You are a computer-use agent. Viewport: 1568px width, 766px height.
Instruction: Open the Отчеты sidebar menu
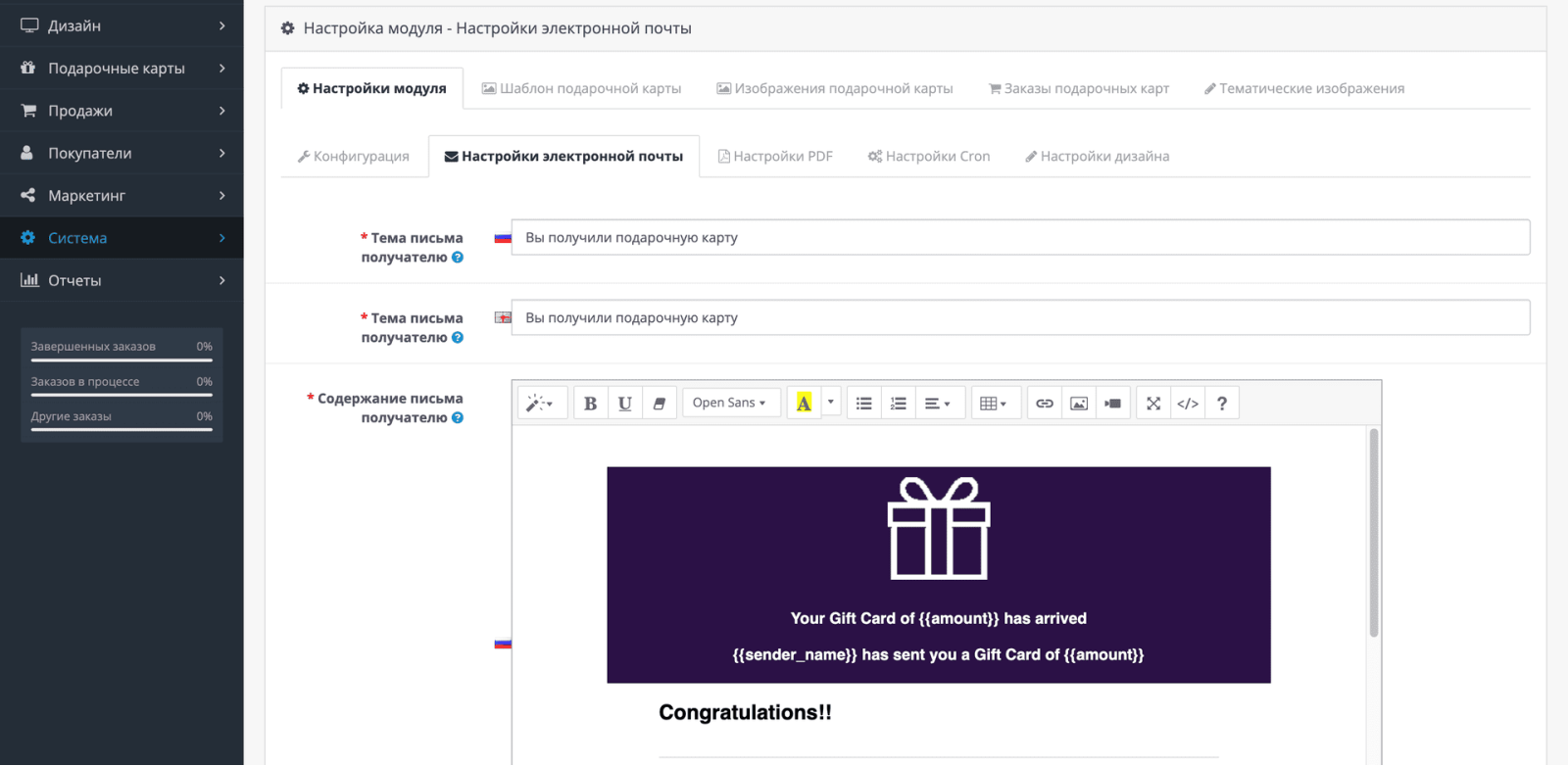coord(122,280)
